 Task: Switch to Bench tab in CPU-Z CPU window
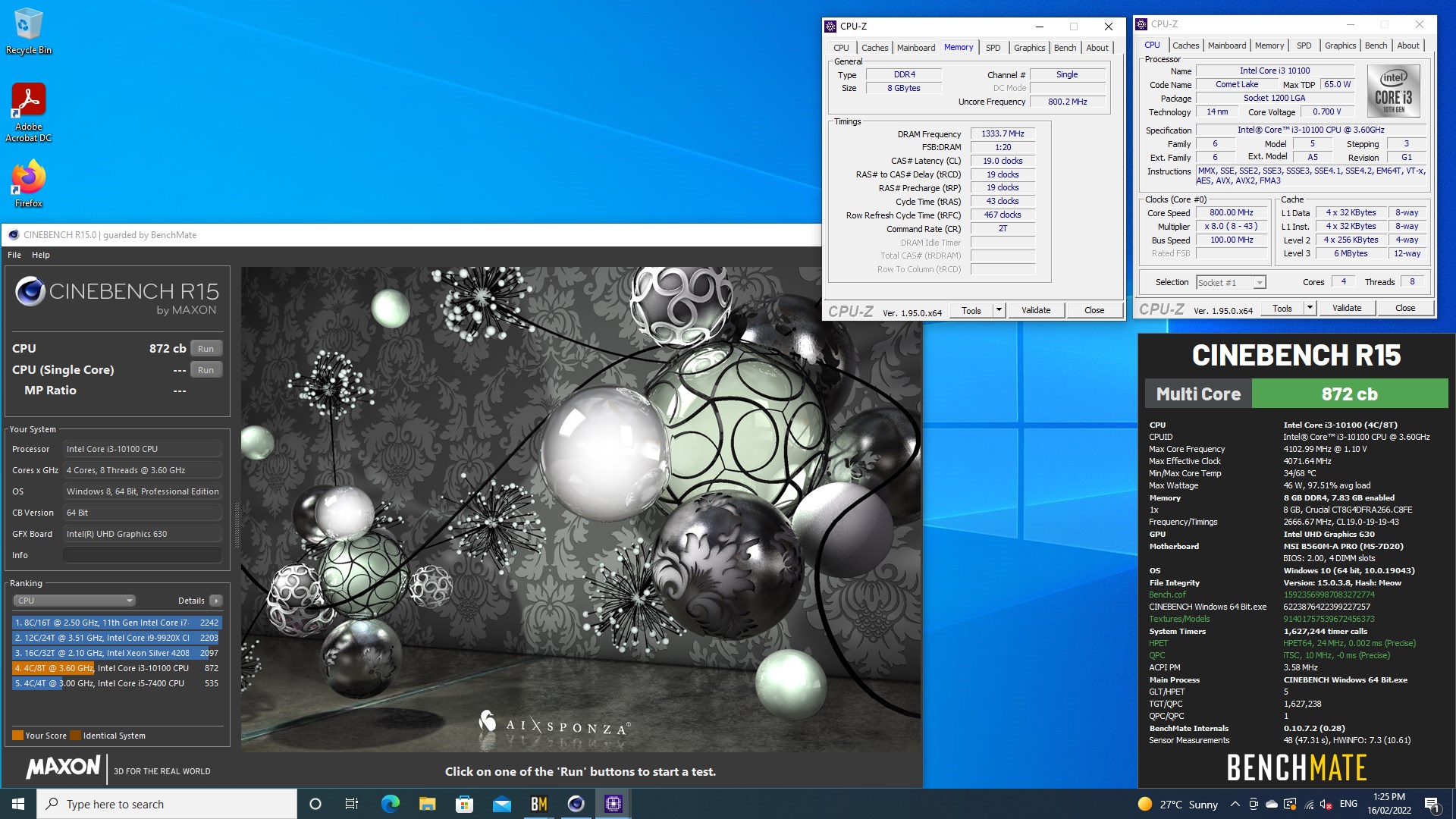point(1376,45)
